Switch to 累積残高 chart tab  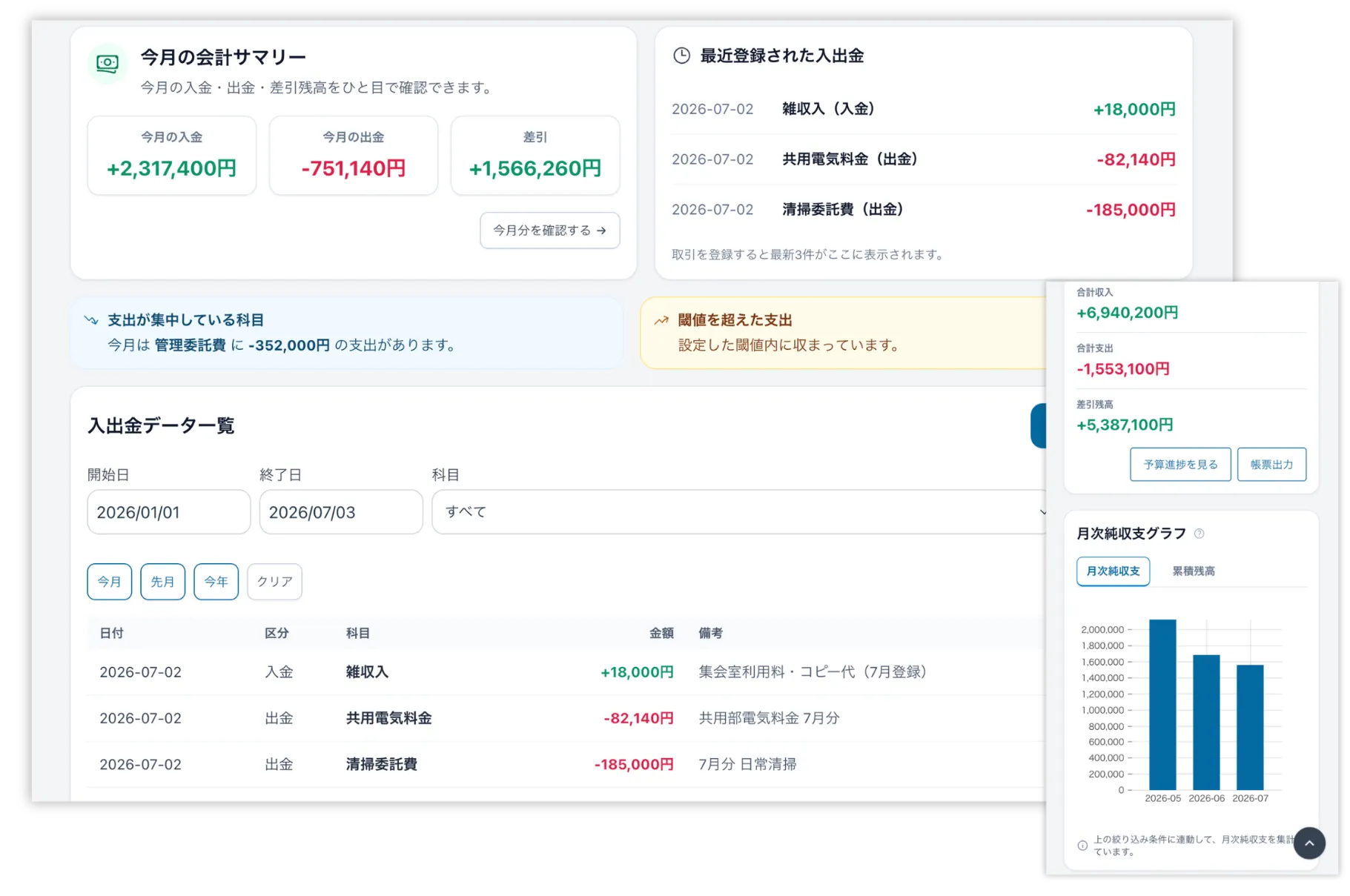1193,571
